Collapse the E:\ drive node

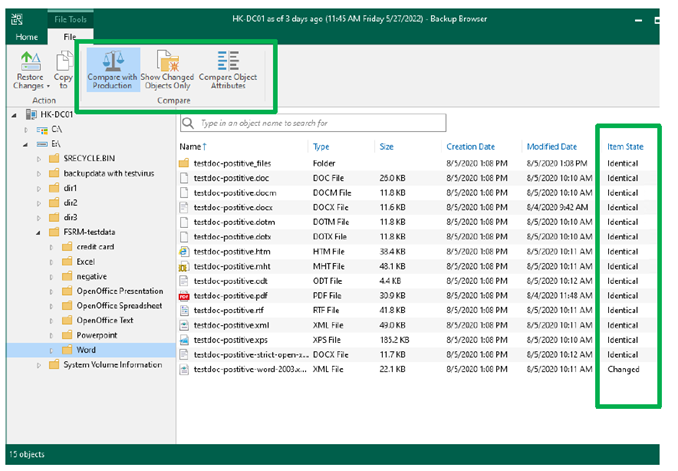point(26,144)
